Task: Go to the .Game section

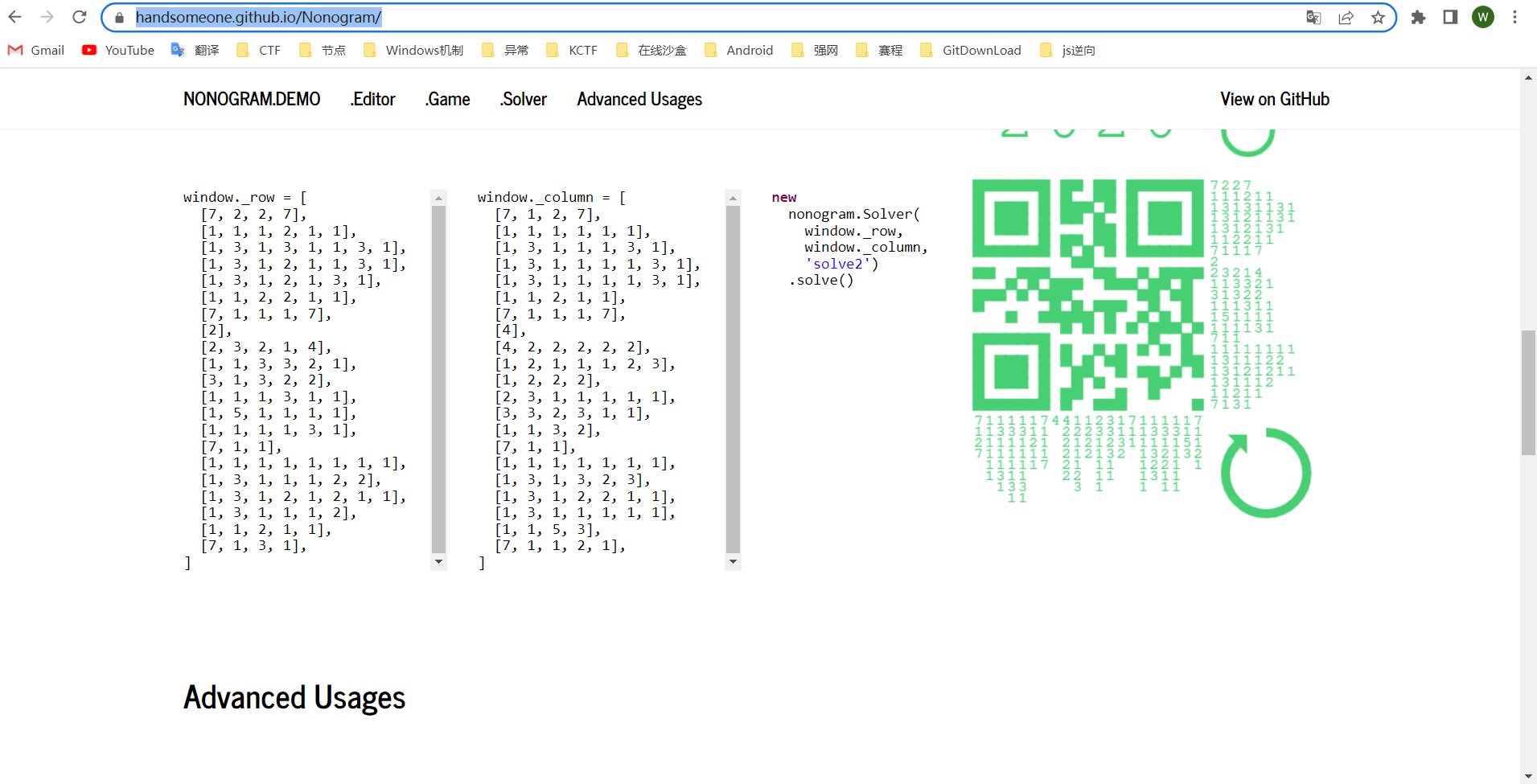Action: 447,99
